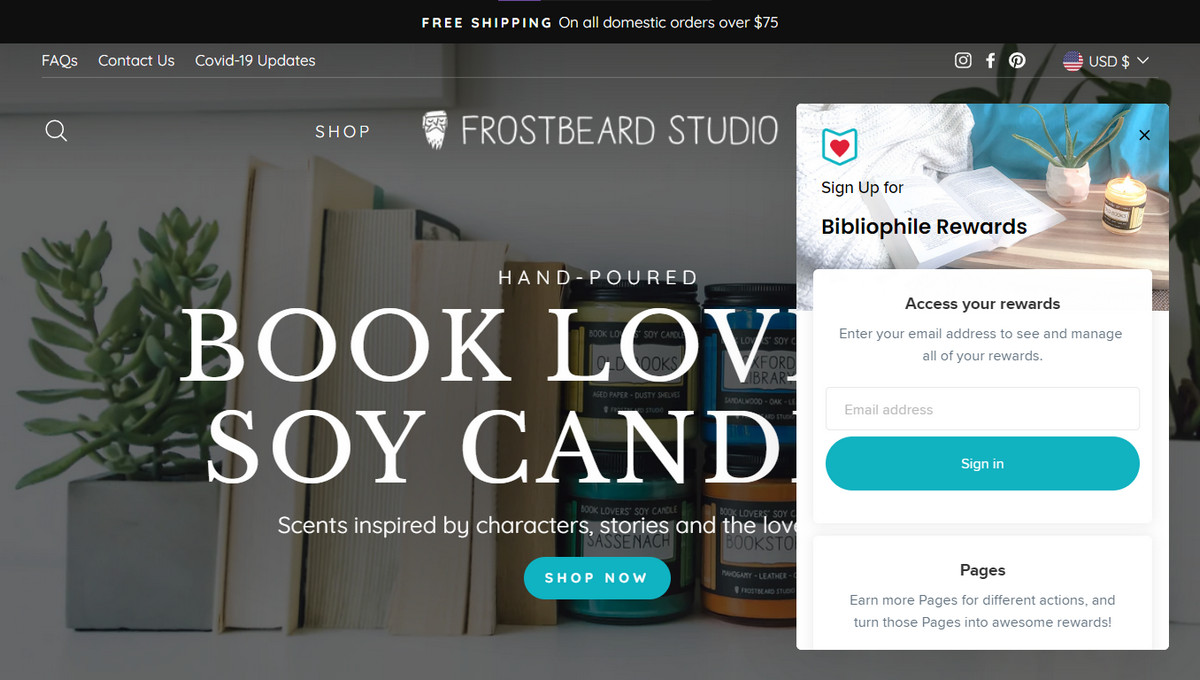Screen dimensions: 1200x680
Task: Go to the FAQs page
Action: (x=60, y=61)
